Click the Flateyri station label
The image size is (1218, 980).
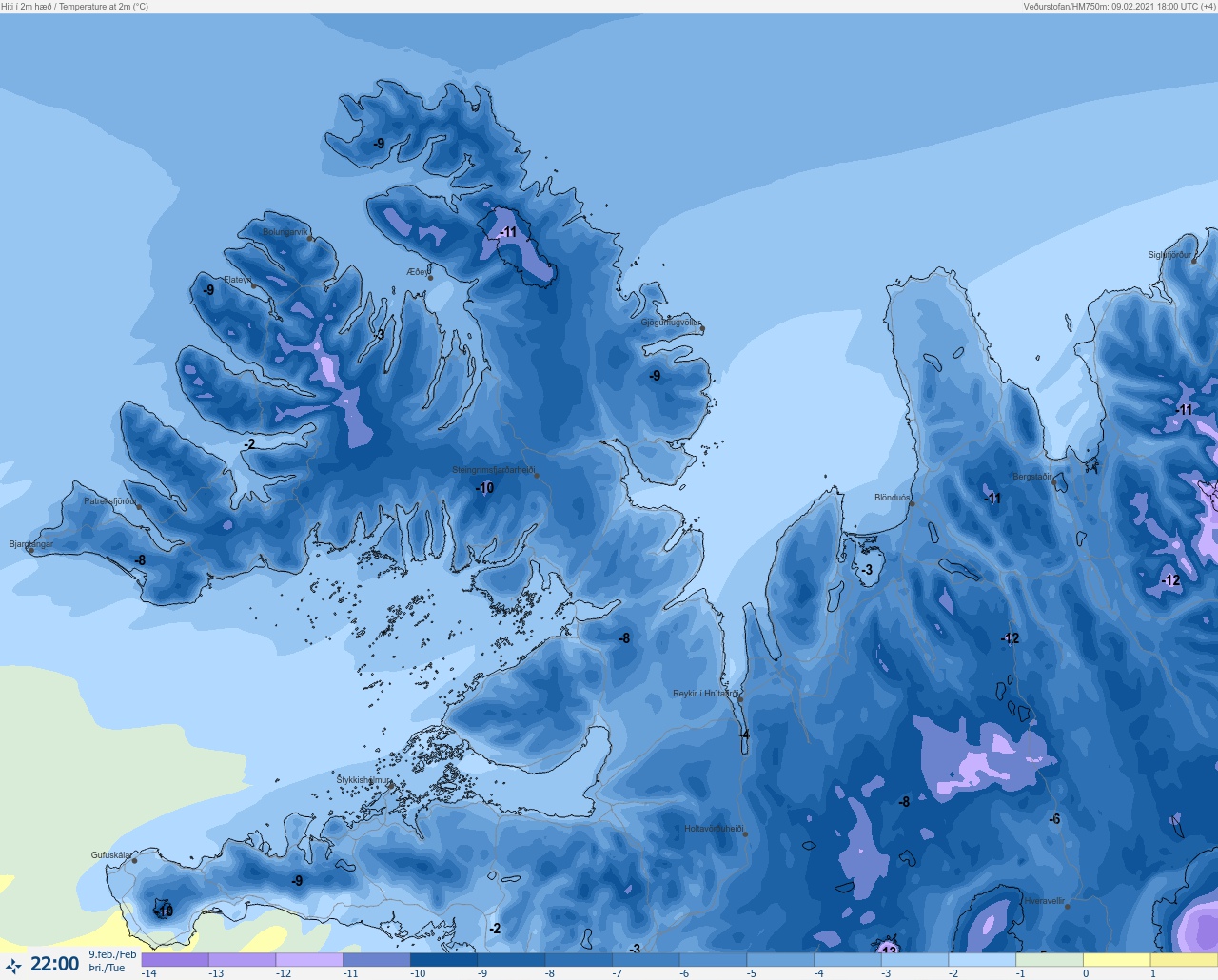click(x=237, y=280)
